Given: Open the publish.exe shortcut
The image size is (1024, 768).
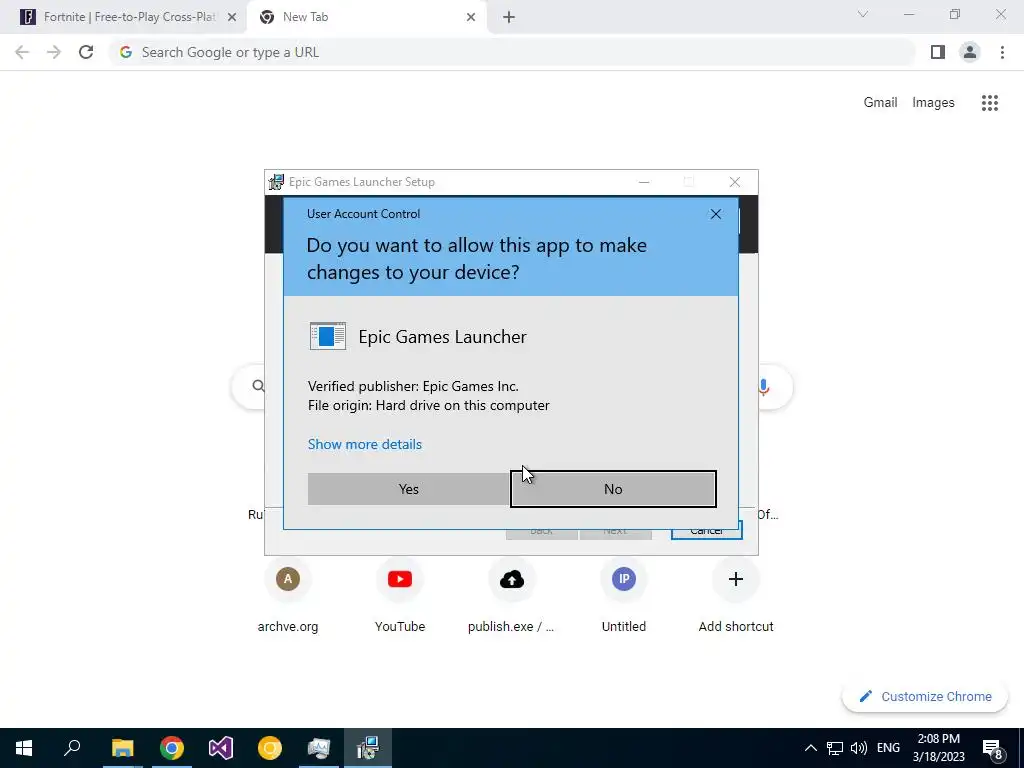Looking at the screenshot, I should pyautogui.click(x=511, y=596).
